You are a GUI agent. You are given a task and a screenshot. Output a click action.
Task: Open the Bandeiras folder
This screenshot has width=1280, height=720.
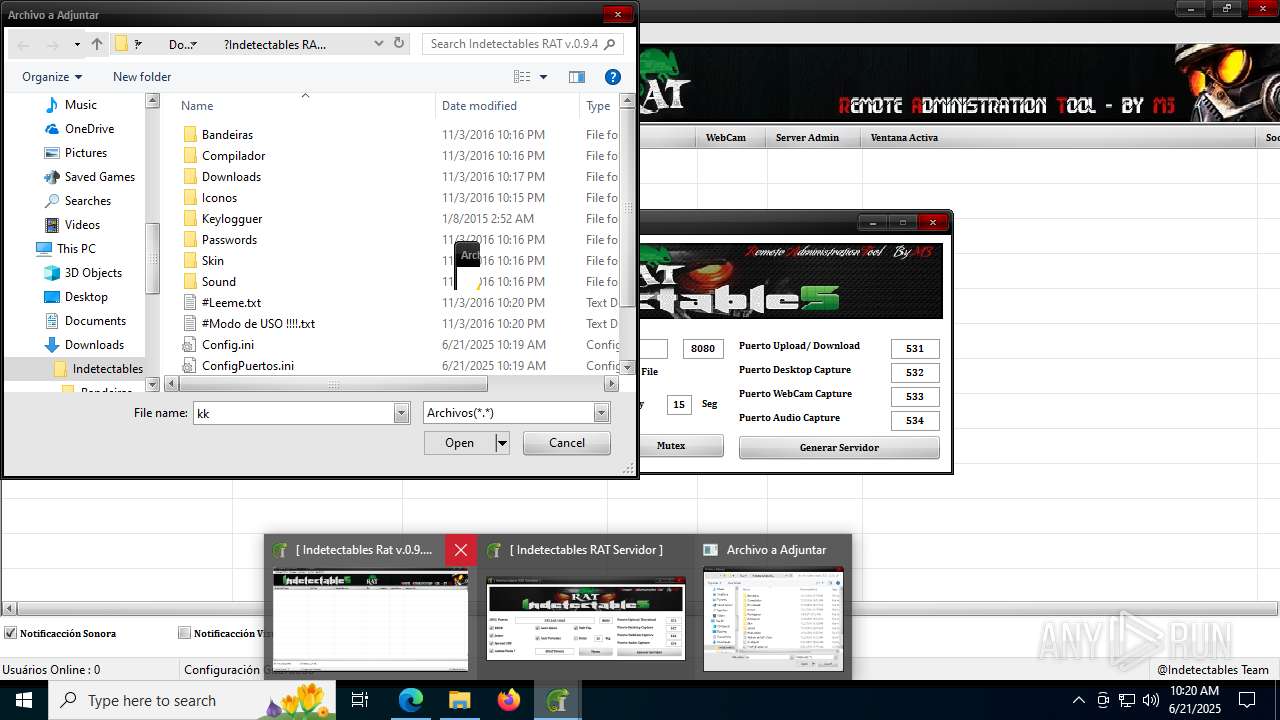(x=227, y=134)
